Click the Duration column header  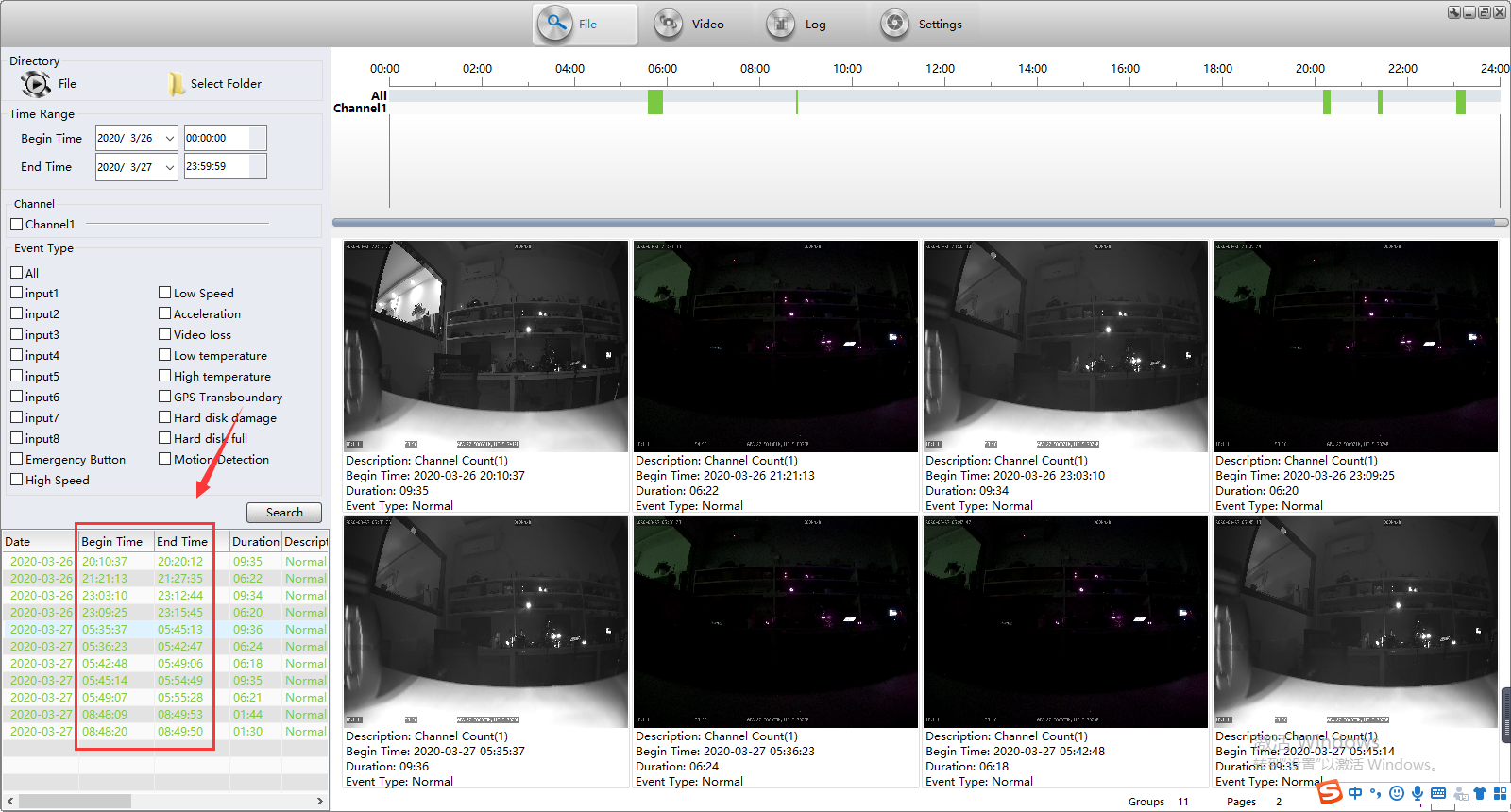pos(255,542)
